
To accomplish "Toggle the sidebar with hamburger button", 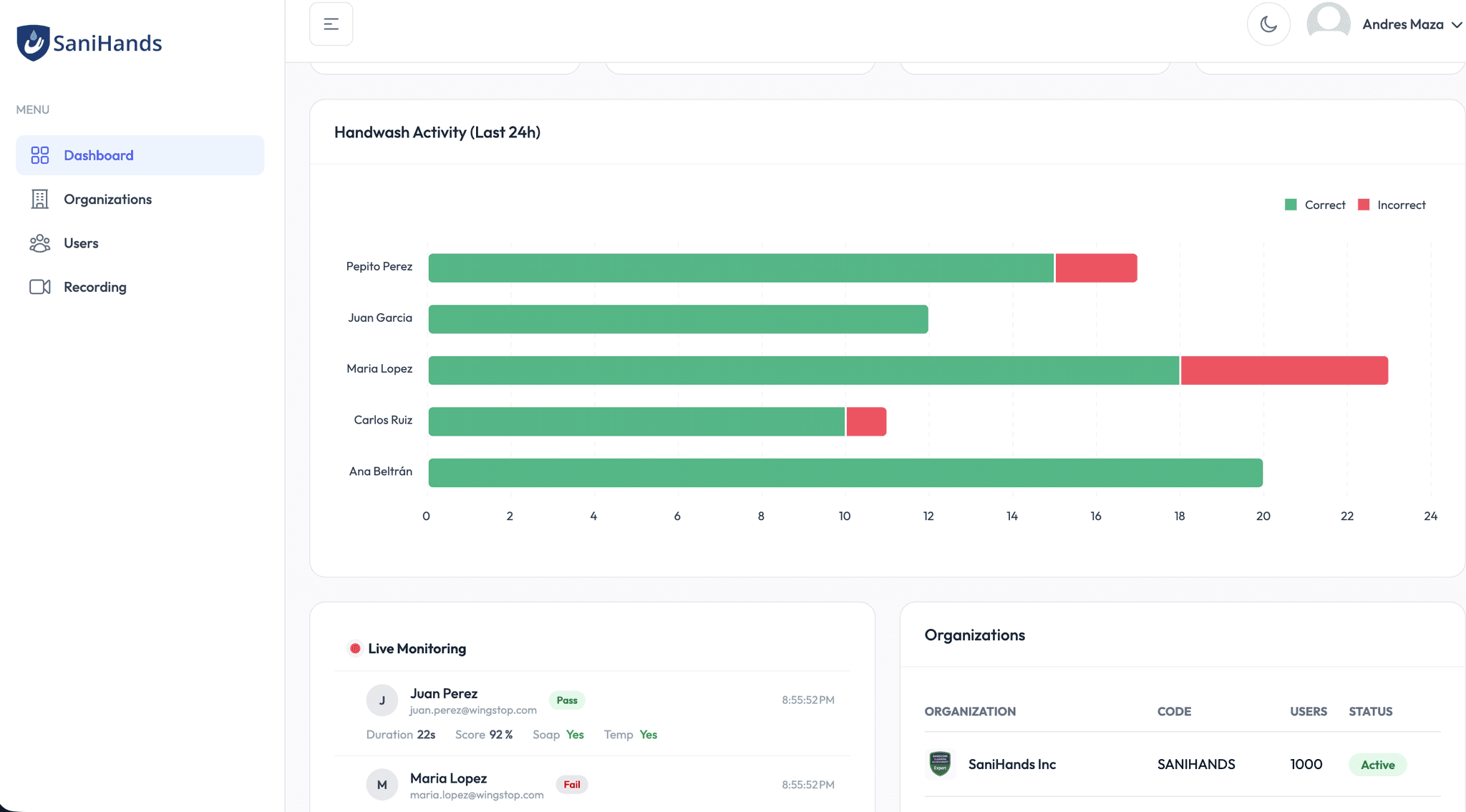I will [331, 24].
